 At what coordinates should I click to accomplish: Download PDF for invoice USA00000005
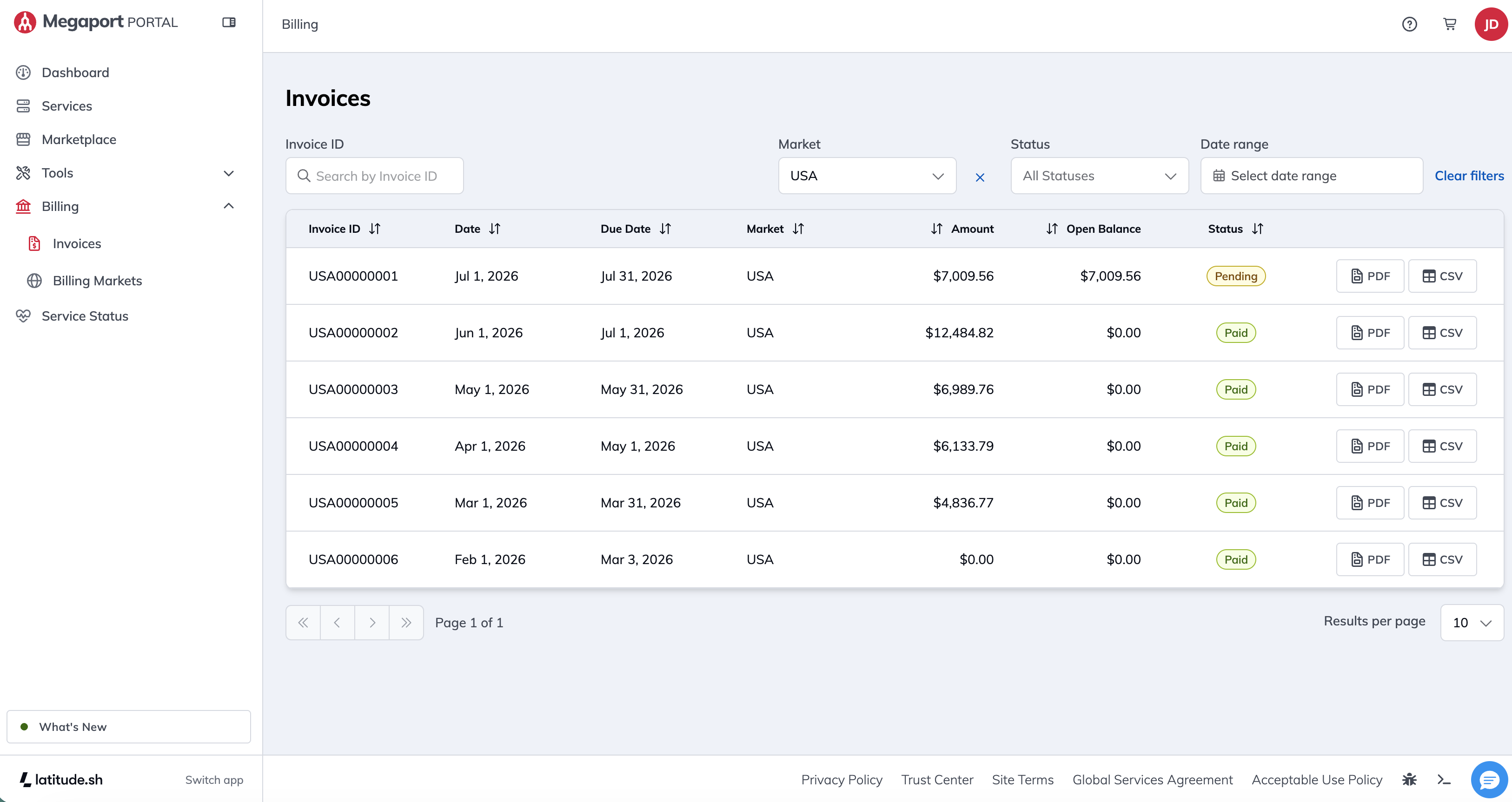click(1370, 503)
